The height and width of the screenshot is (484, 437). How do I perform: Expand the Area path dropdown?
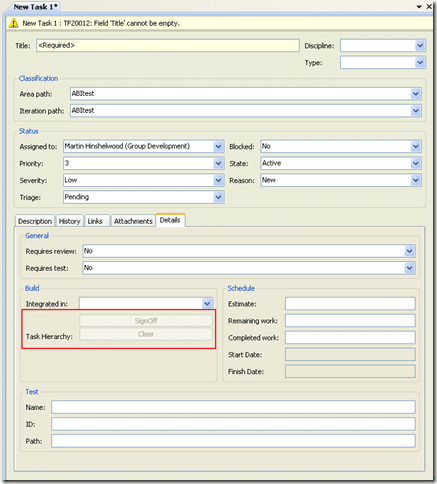click(x=416, y=94)
